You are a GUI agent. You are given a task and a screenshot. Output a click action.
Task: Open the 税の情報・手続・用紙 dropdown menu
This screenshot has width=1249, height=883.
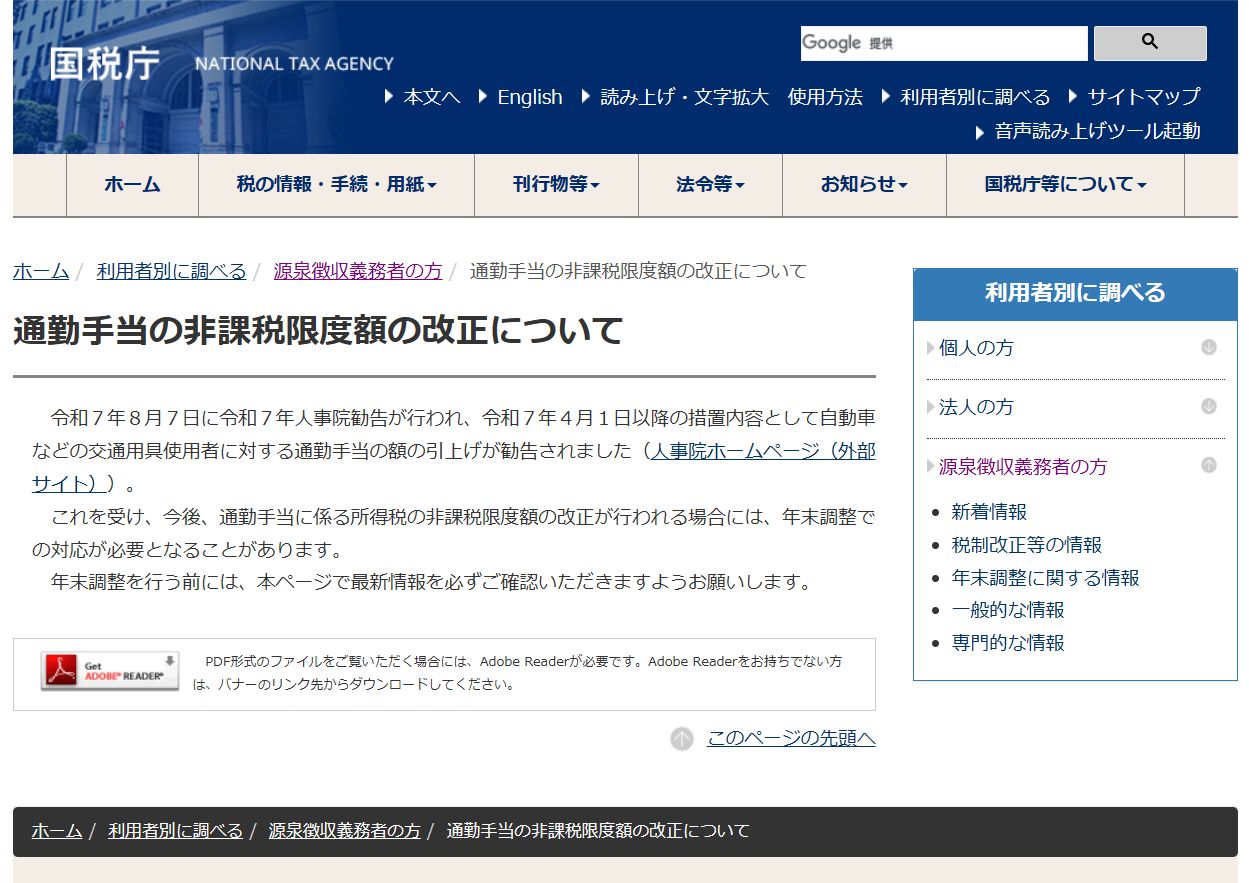(x=336, y=185)
